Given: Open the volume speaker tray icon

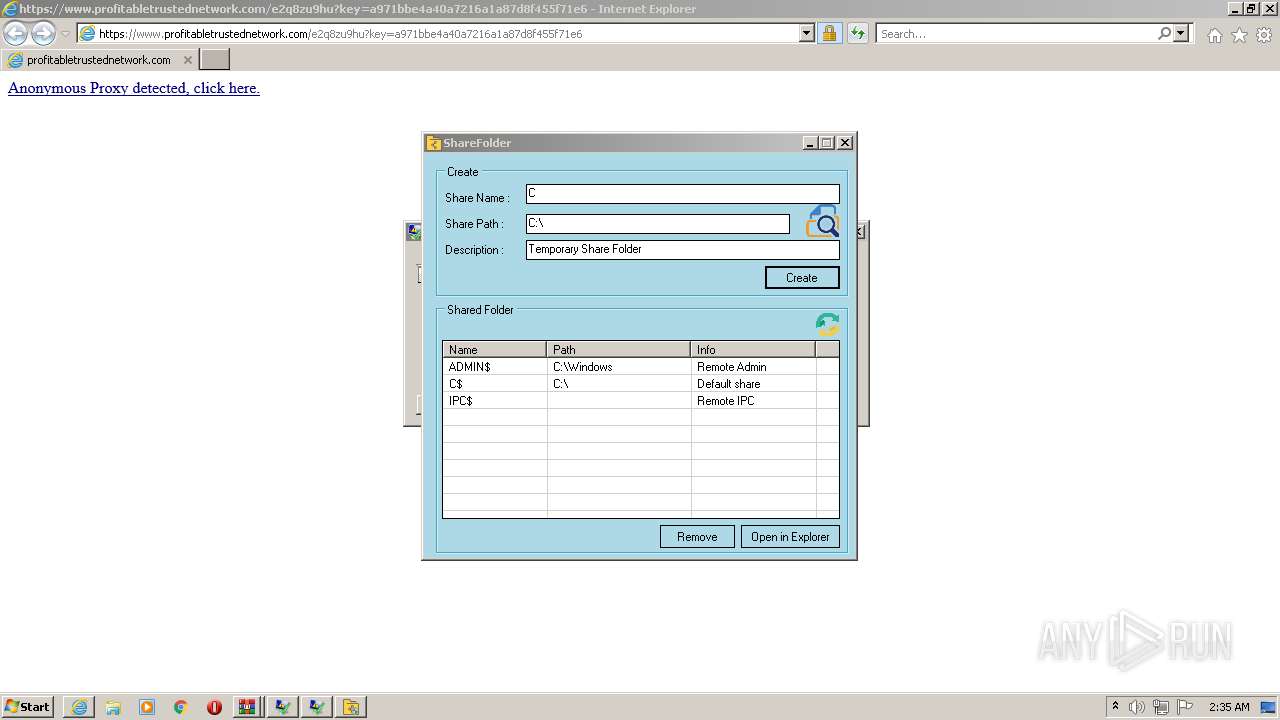Looking at the screenshot, I should point(1137,707).
